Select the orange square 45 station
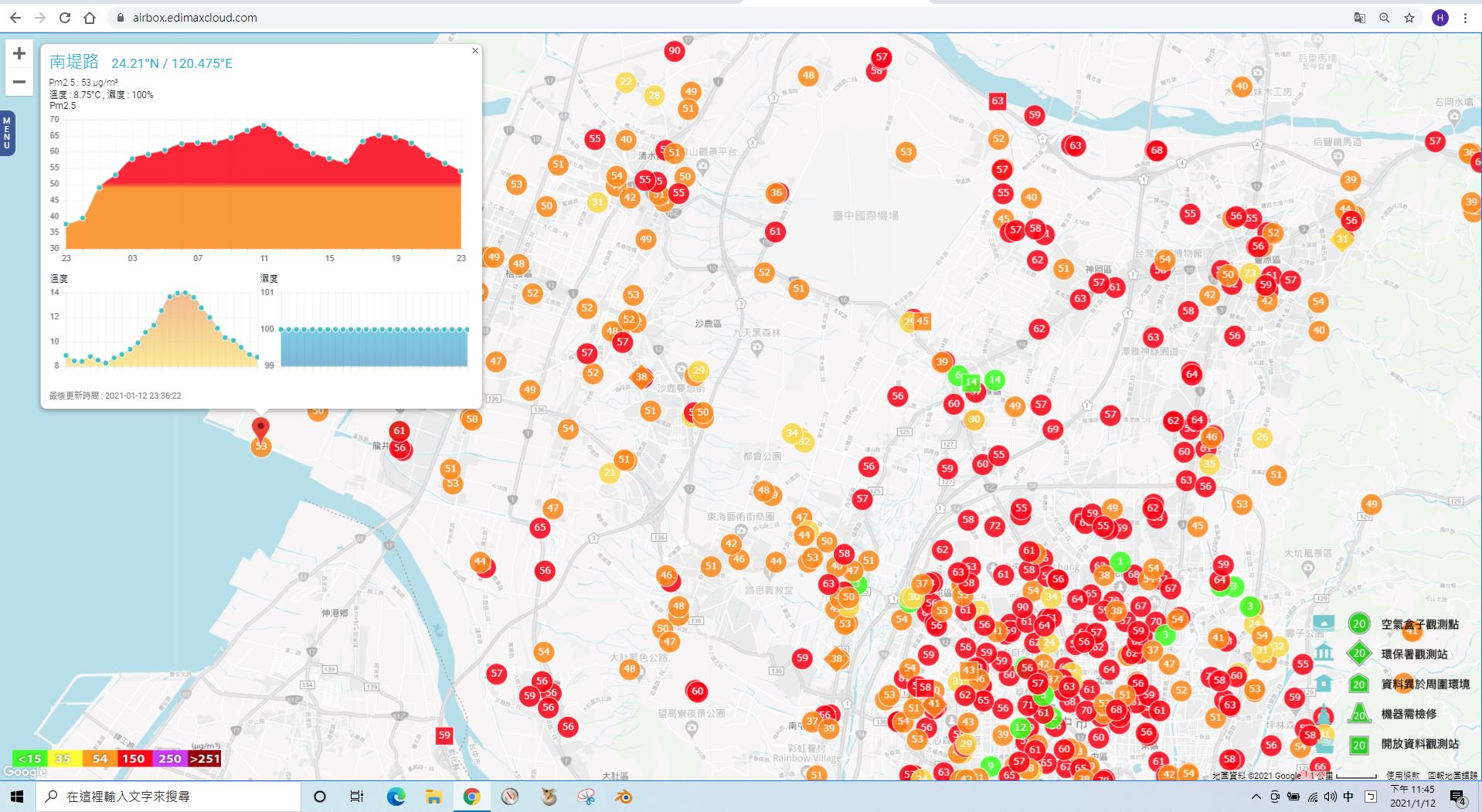This screenshot has width=1482, height=812. click(x=923, y=321)
